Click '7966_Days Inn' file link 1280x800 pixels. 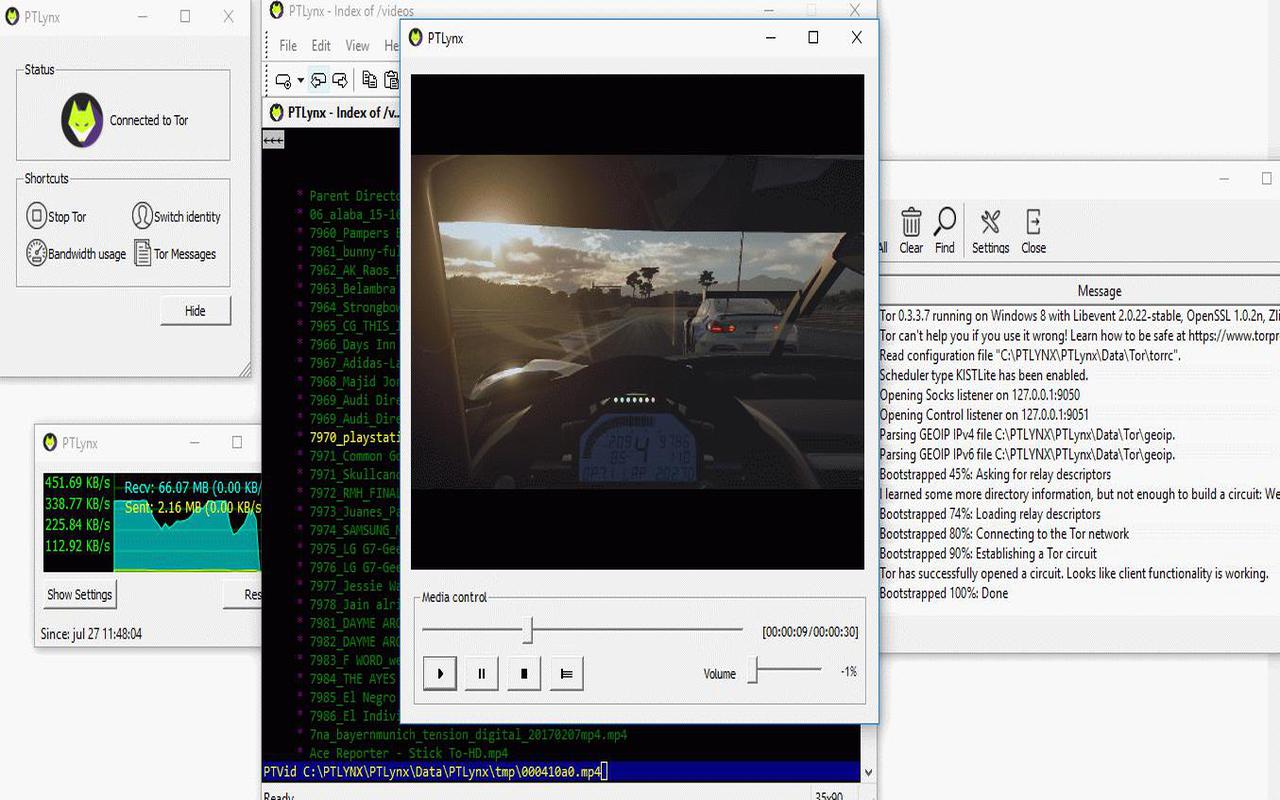click(x=355, y=344)
